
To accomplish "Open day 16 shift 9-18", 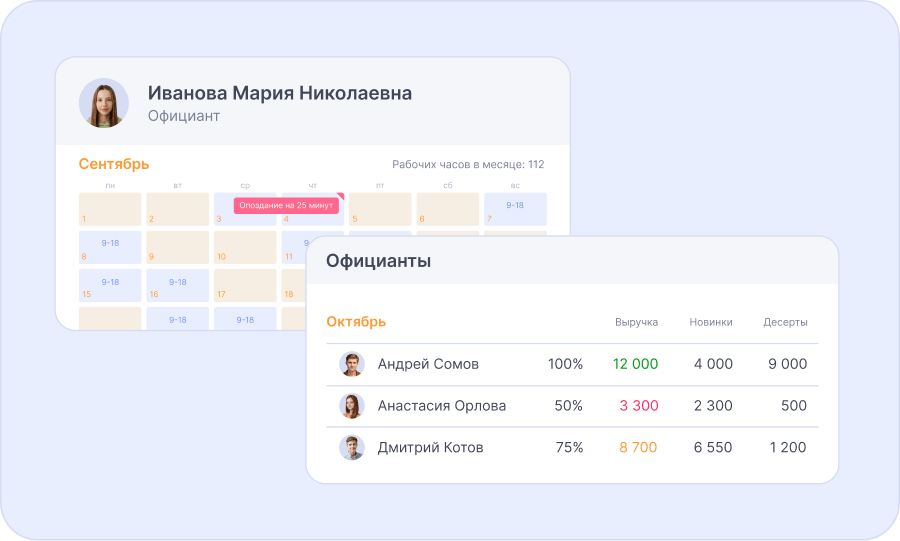I will pos(177,285).
